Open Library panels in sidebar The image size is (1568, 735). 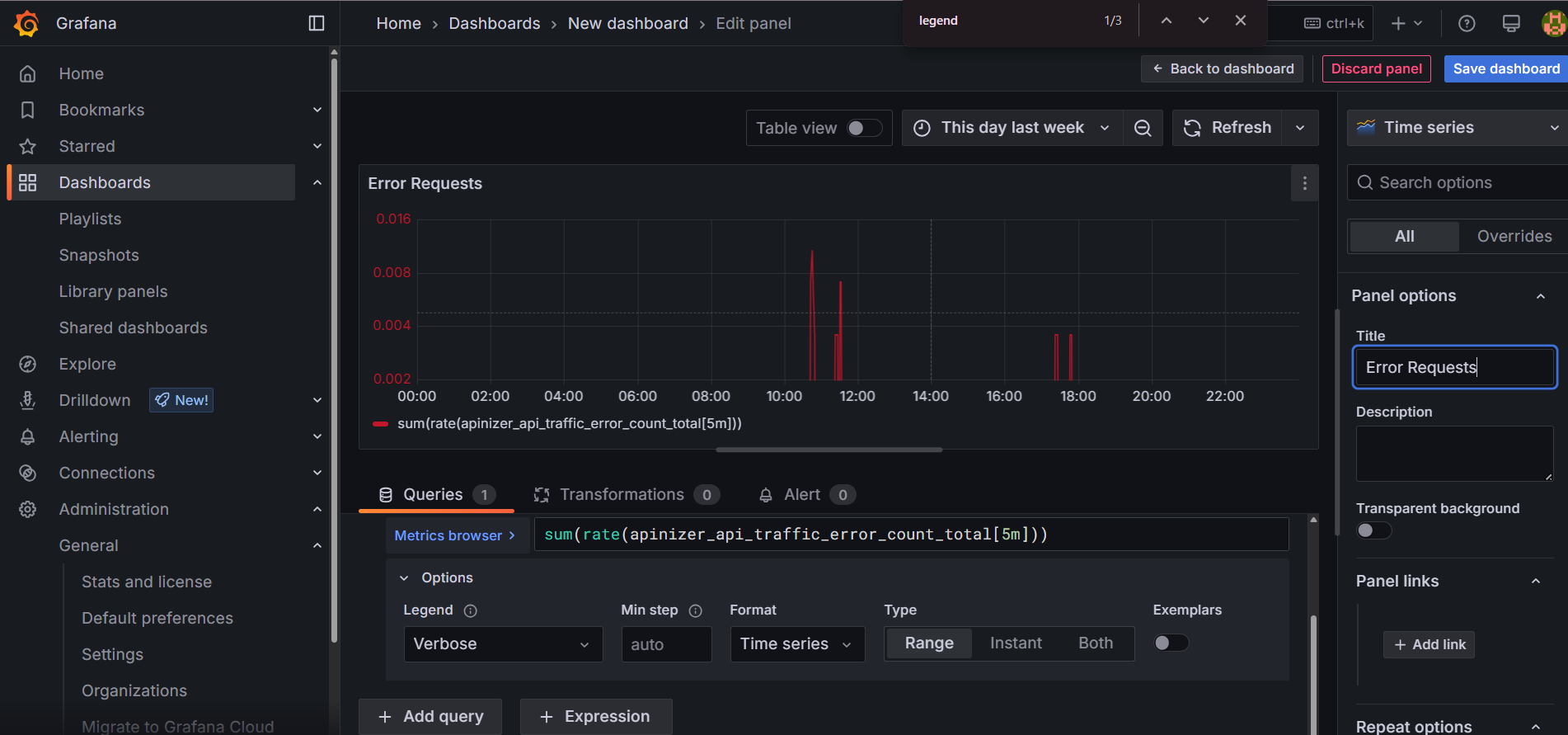pos(113,291)
